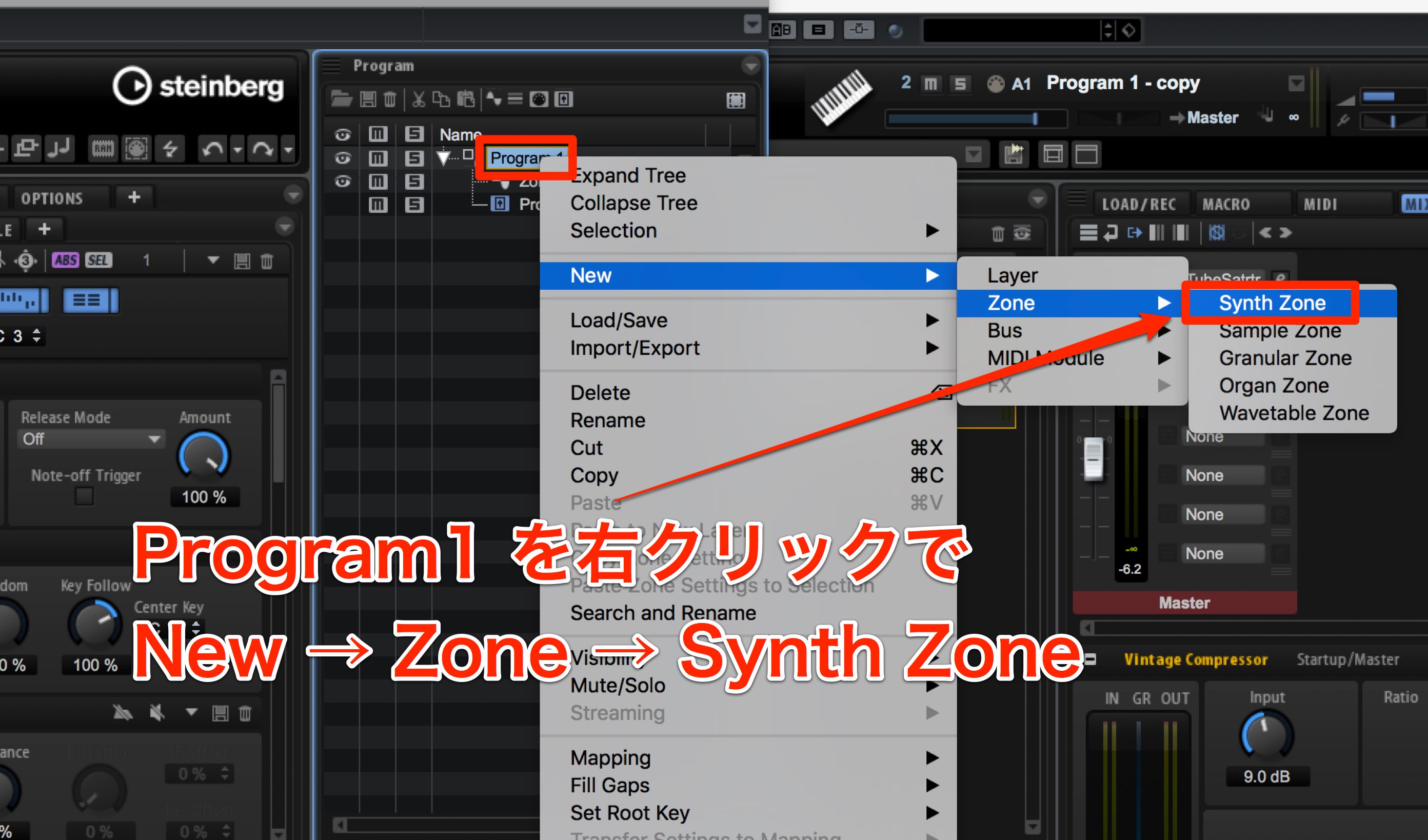Image resolution: width=1428 pixels, height=840 pixels.
Task: Enable the Note-off Trigger checkbox
Action: pyautogui.click(x=85, y=496)
